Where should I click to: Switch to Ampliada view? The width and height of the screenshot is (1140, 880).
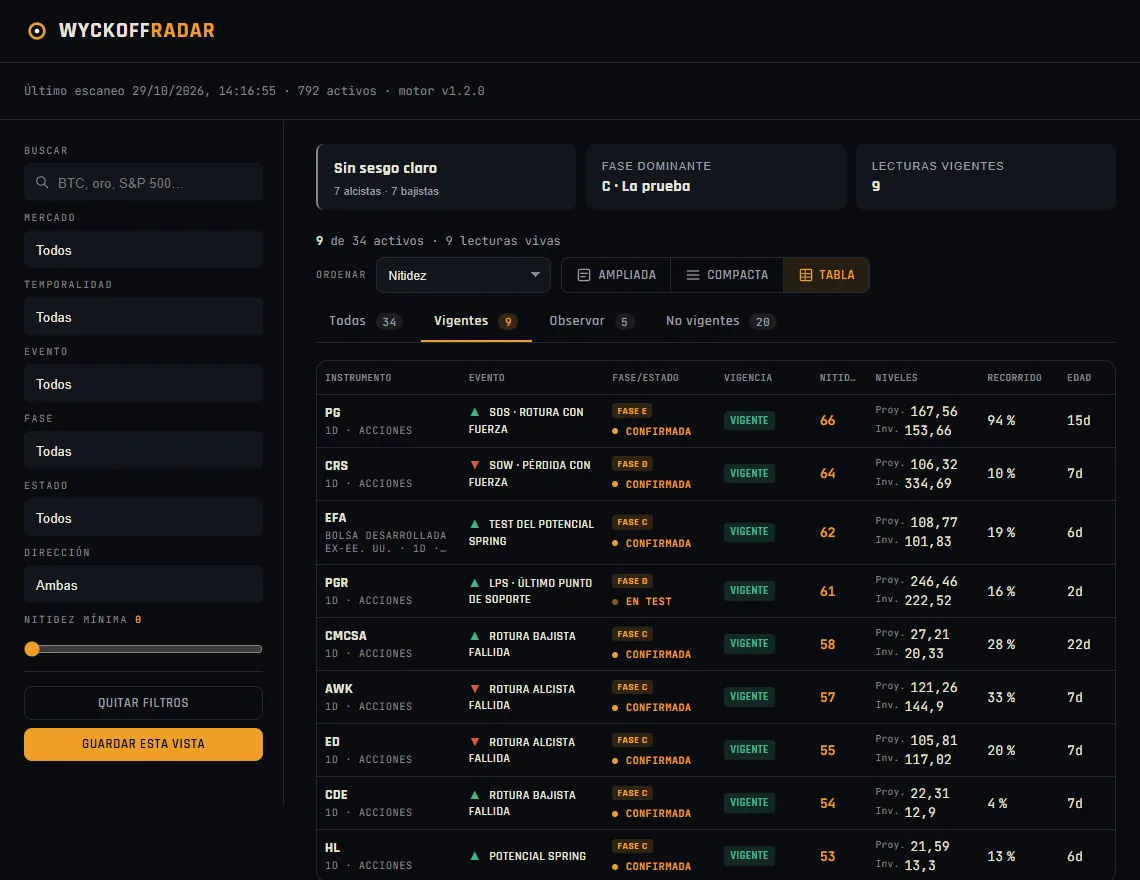pyautogui.click(x=617, y=275)
